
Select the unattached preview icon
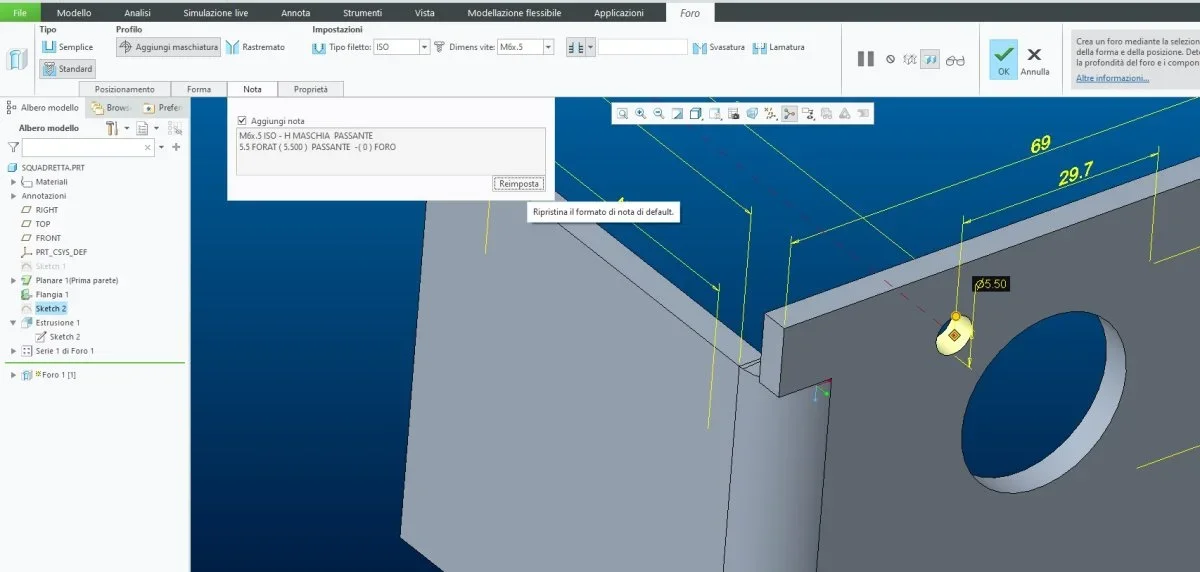tap(910, 59)
